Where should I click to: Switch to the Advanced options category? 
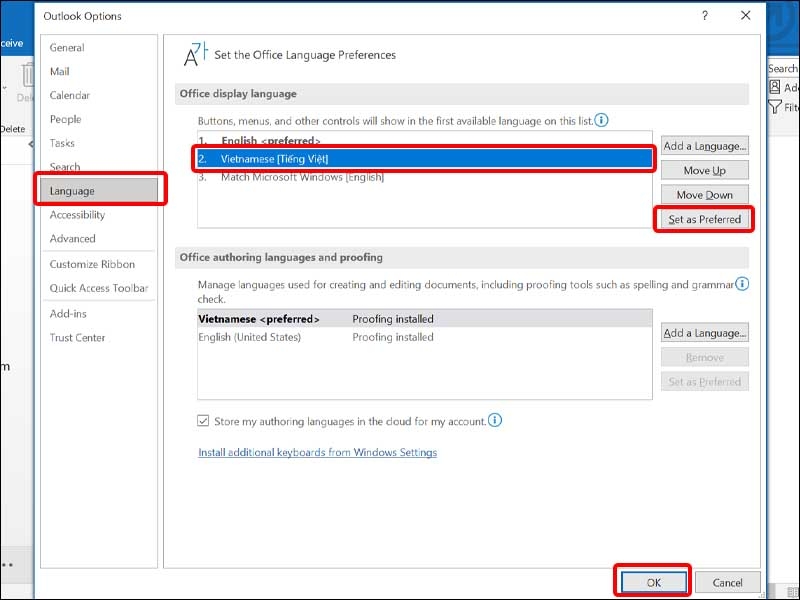pyautogui.click(x=72, y=239)
